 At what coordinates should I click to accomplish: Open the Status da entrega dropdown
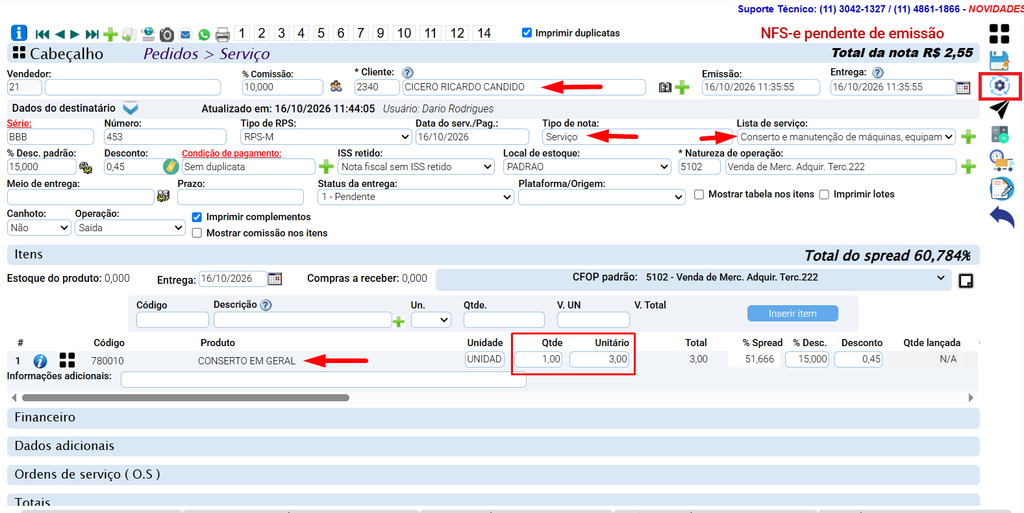tap(415, 196)
